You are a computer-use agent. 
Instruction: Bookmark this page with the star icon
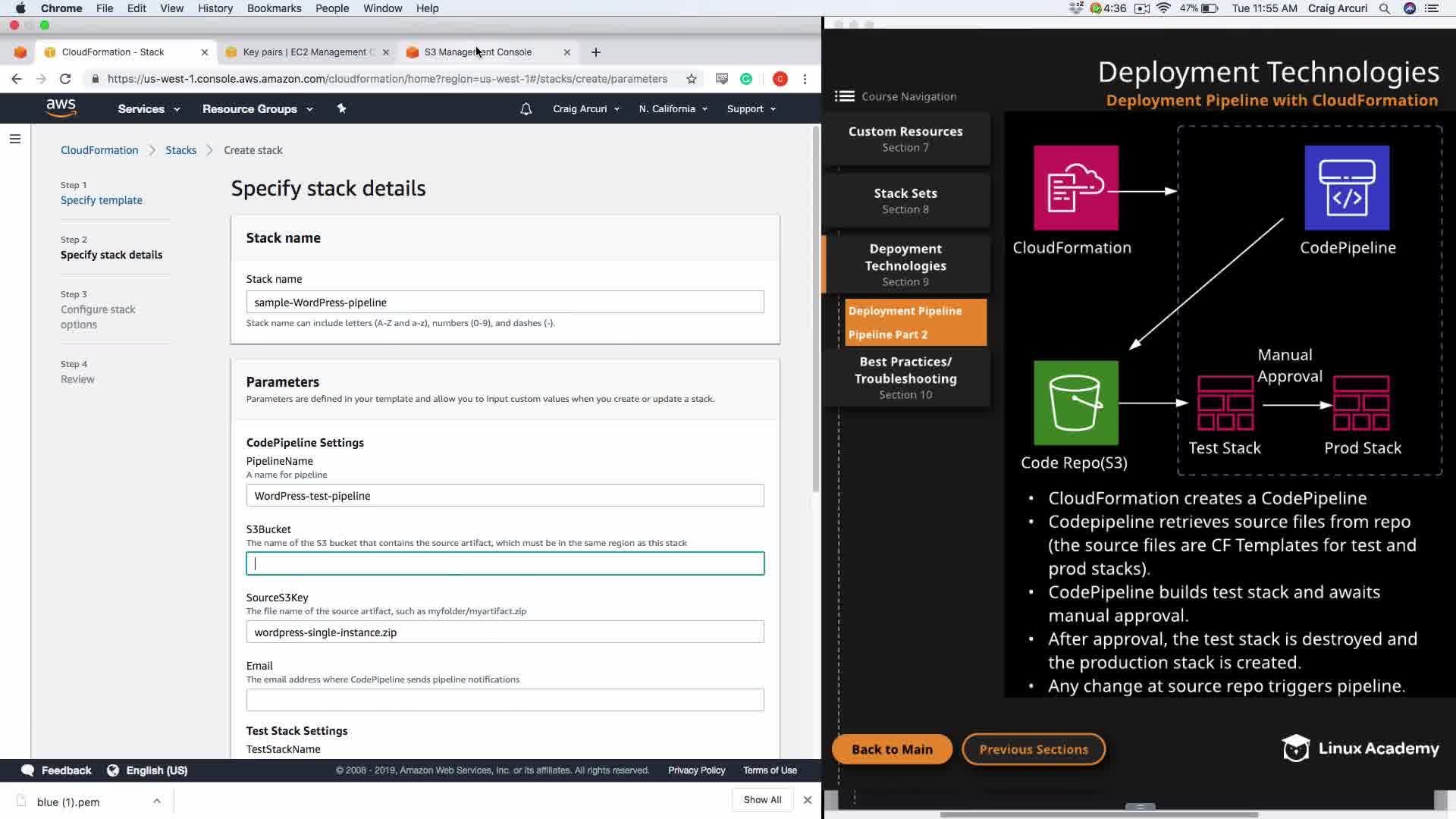[691, 79]
